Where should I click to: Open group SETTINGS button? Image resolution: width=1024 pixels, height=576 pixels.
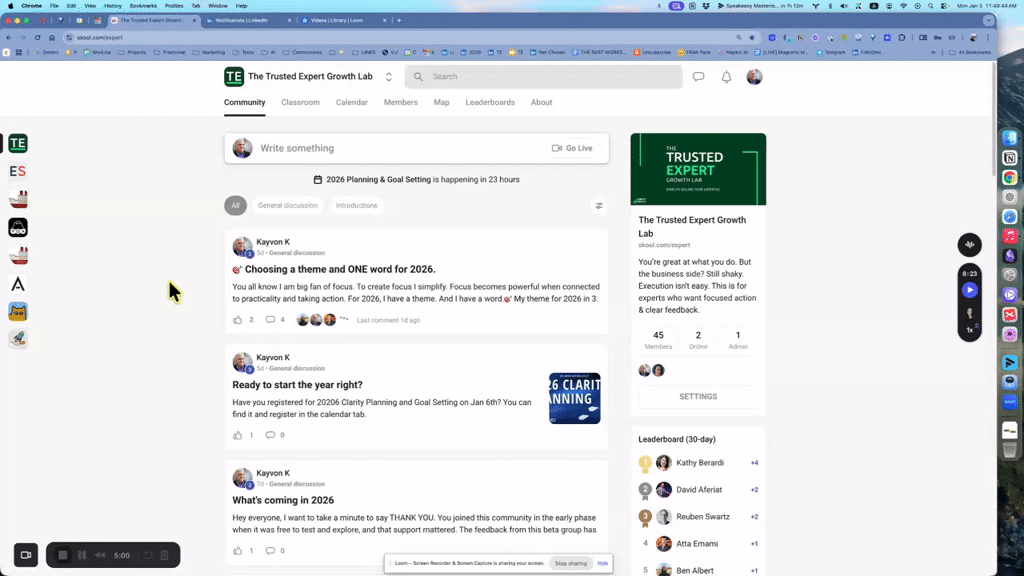(x=698, y=396)
